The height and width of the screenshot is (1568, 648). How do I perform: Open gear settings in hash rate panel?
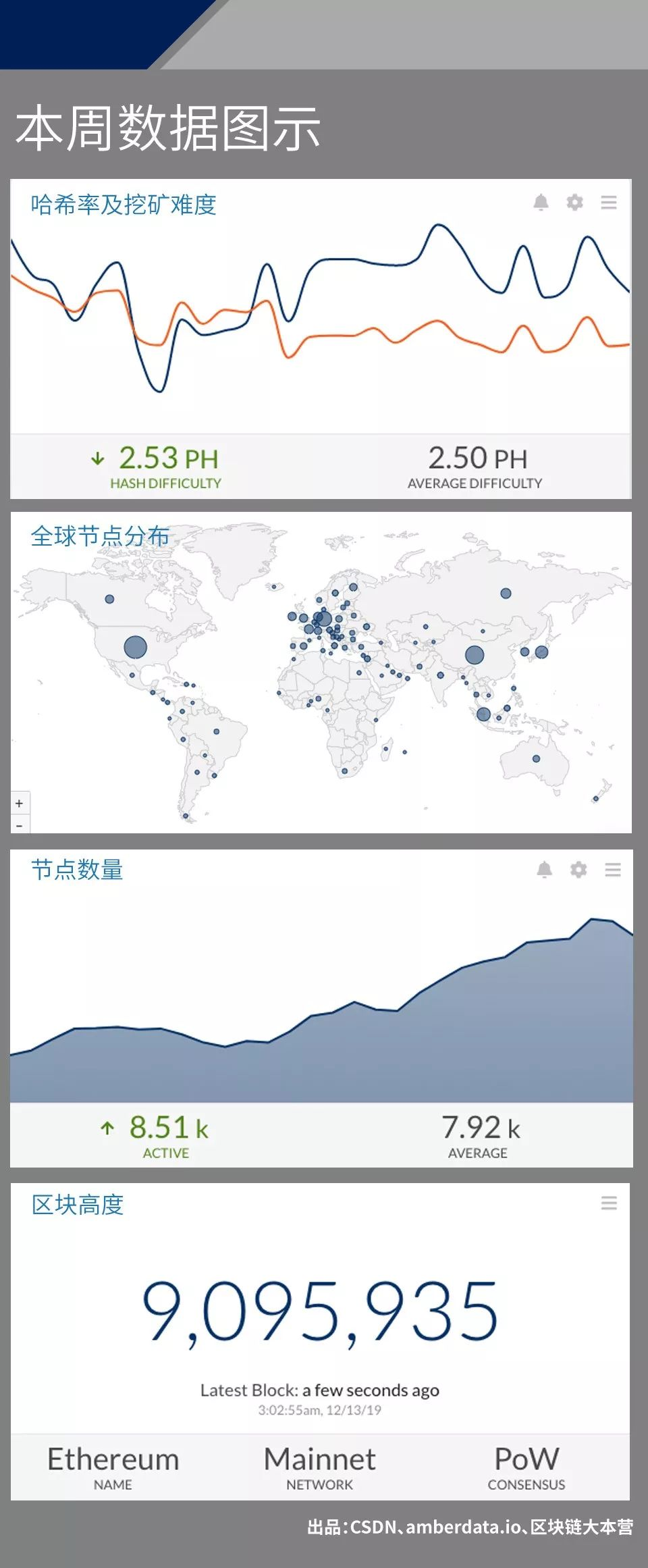click(x=574, y=203)
